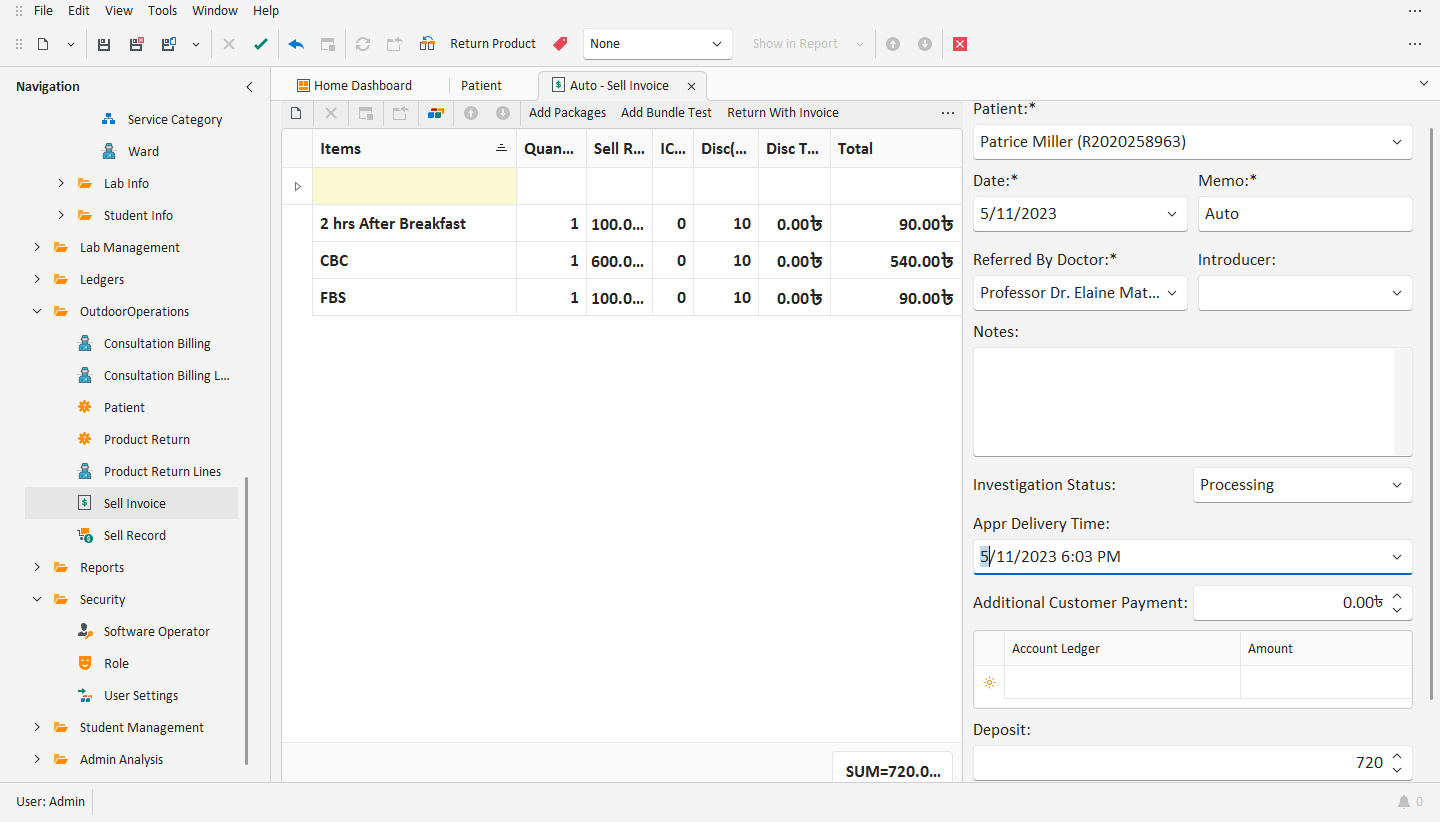
Task: Click the red price tag icon
Action: pos(560,44)
